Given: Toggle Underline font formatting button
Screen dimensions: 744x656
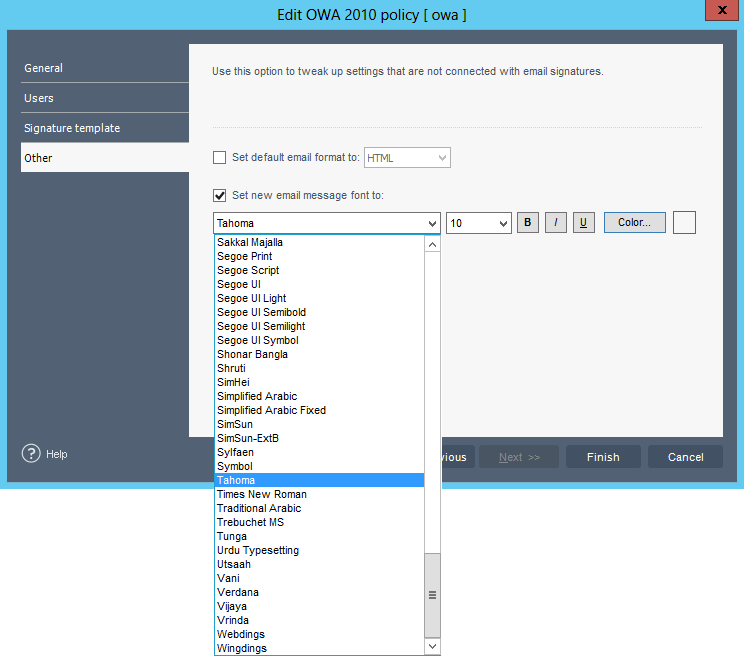Looking at the screenshot, I should [x=584, y=222].
